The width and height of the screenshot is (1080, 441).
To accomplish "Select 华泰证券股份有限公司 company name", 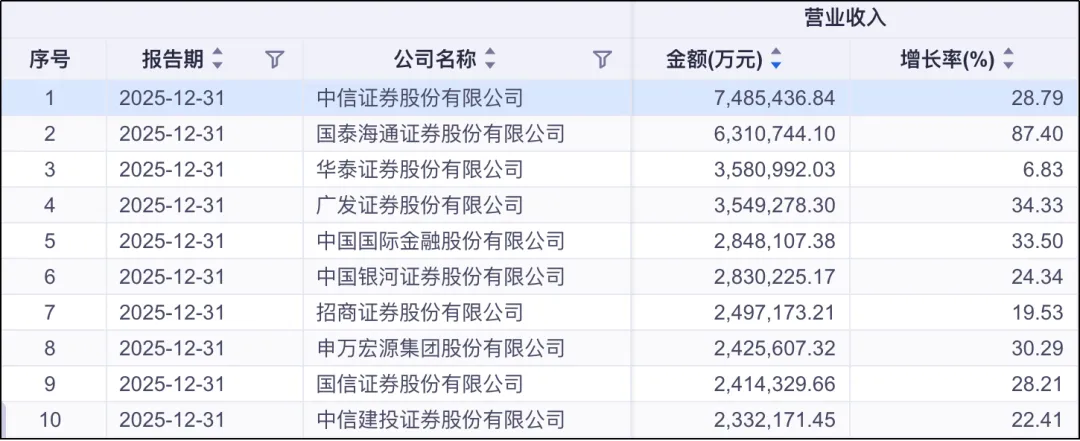I will click(x=420, y=170).
